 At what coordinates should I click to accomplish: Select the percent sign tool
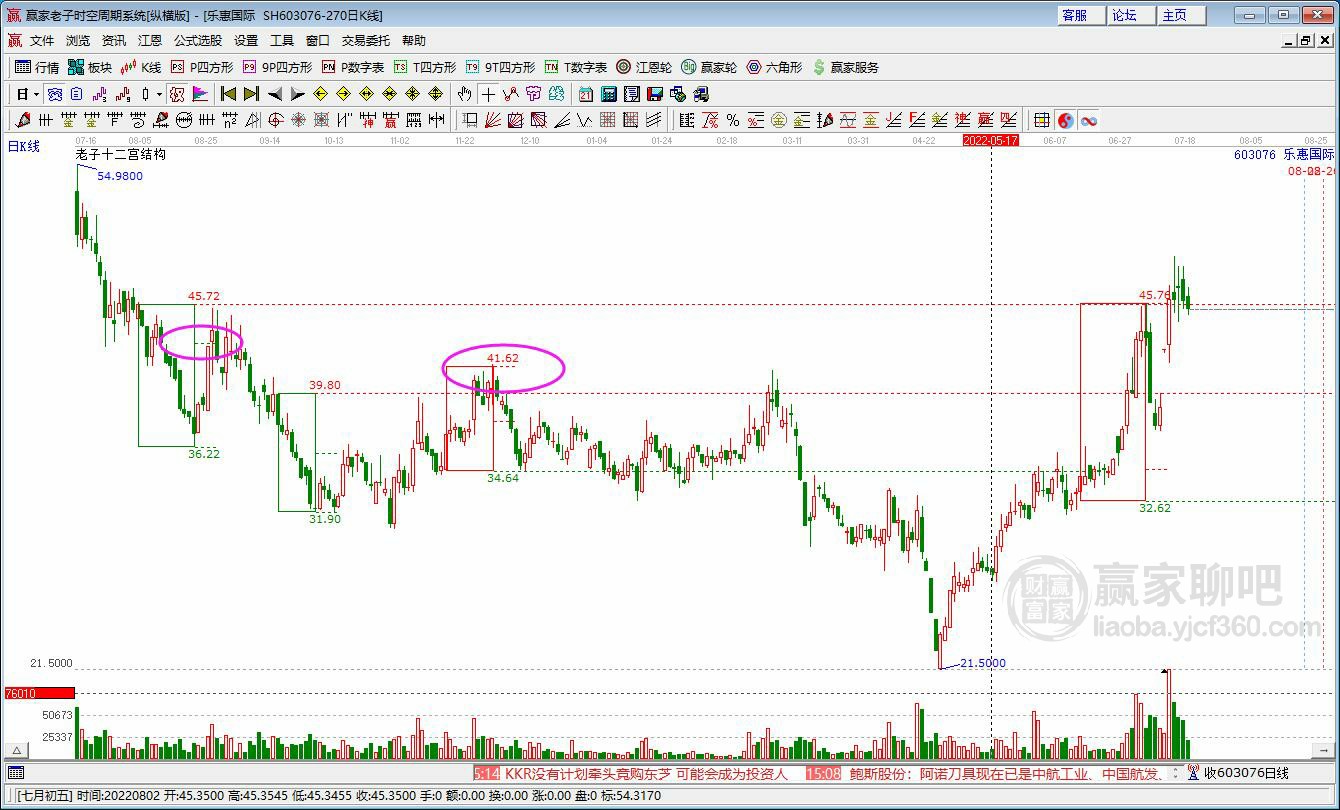[x=733, y=120]
